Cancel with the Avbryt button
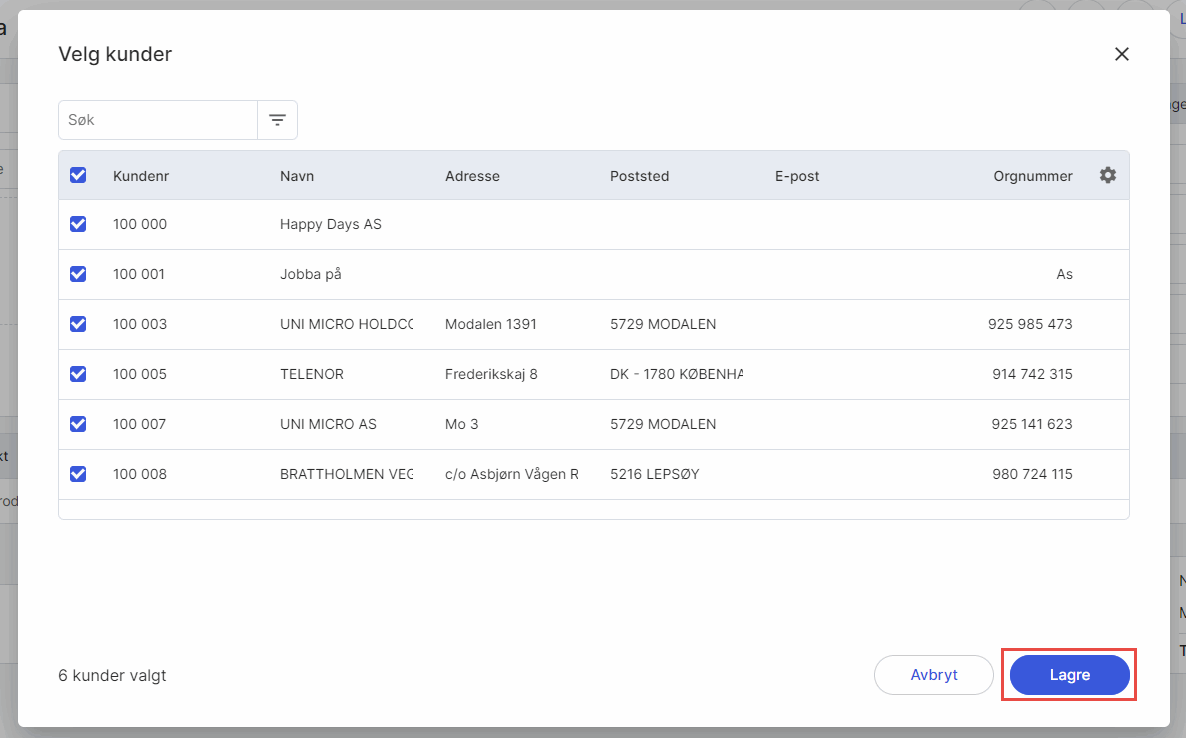This screenshot has height=738, width=1186. click(933, 675)
